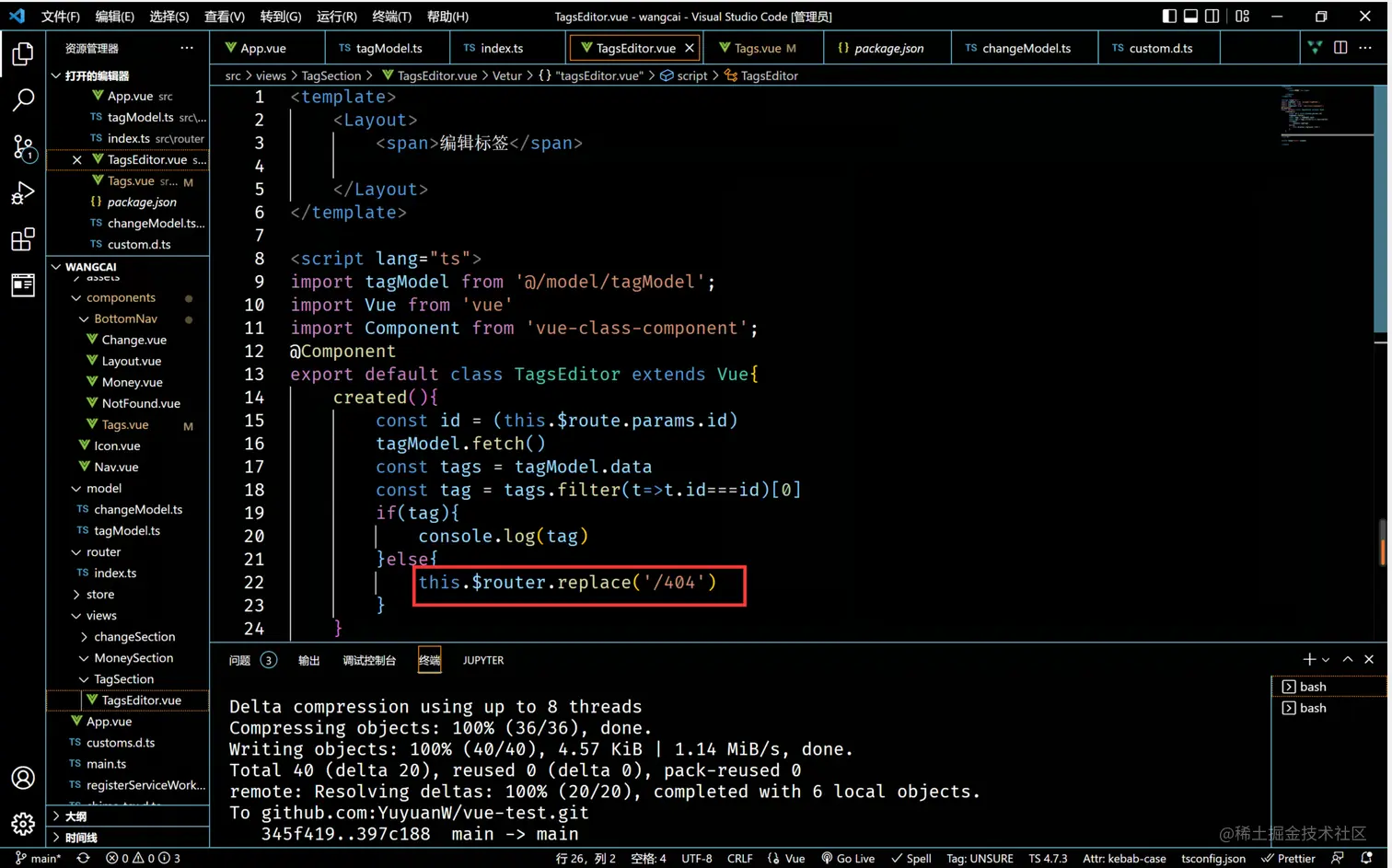The height and width of the screenshot is (868, 1392).
Task: Open the 编辑(E) menu
Action: click(114, 17)
